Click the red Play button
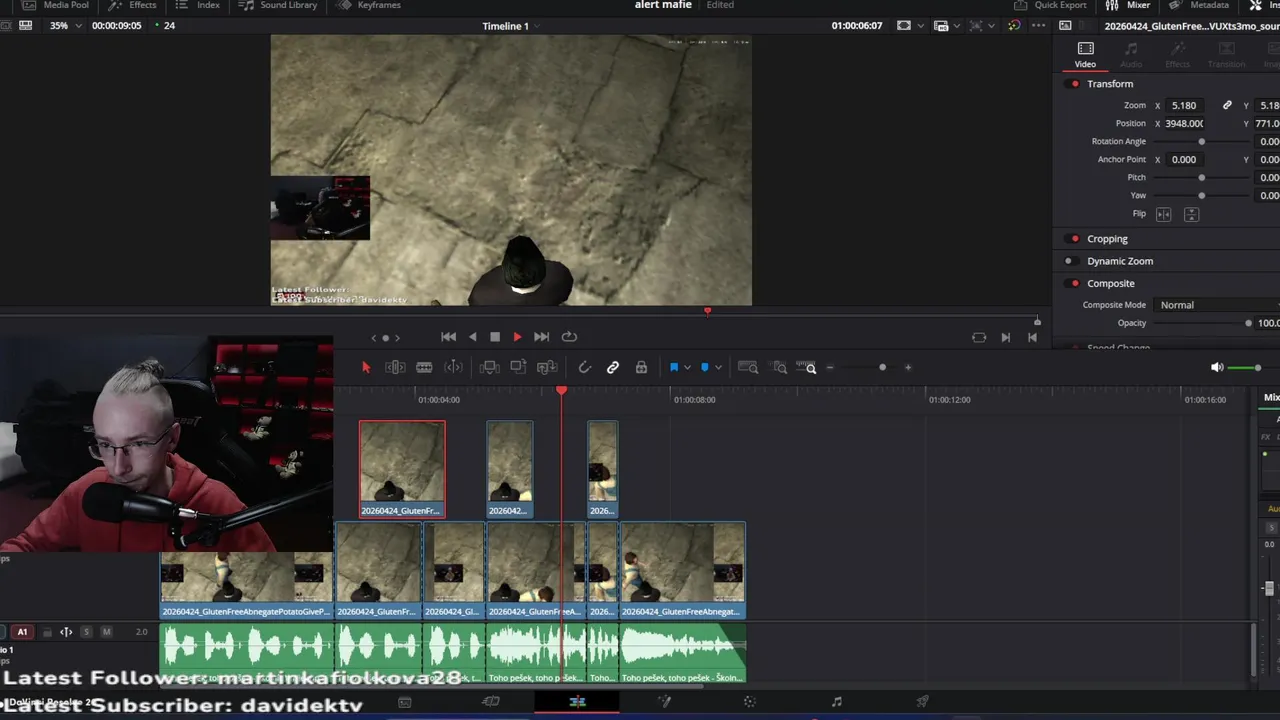The image size is (1280, 720). (x=517, y=337)
